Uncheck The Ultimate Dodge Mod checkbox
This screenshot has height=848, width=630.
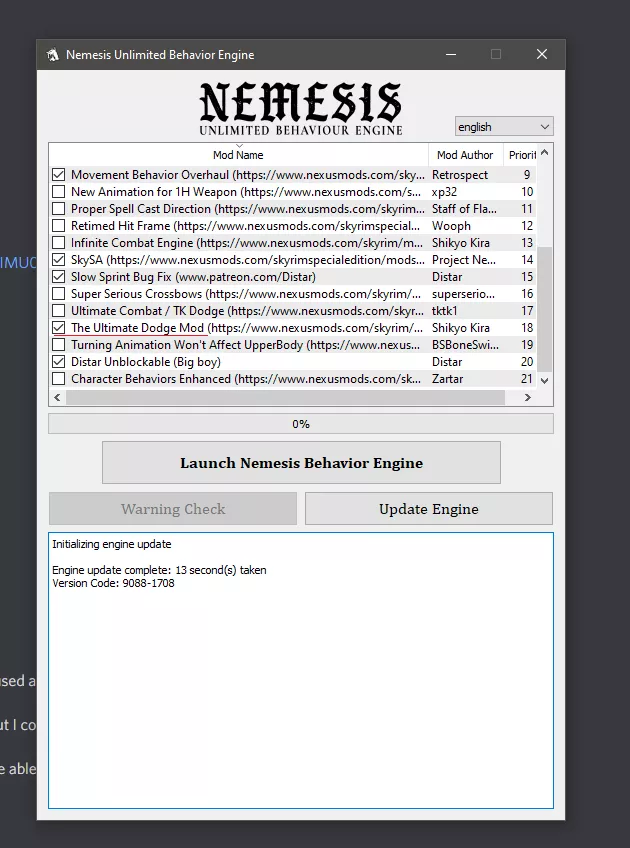(58, 328)
